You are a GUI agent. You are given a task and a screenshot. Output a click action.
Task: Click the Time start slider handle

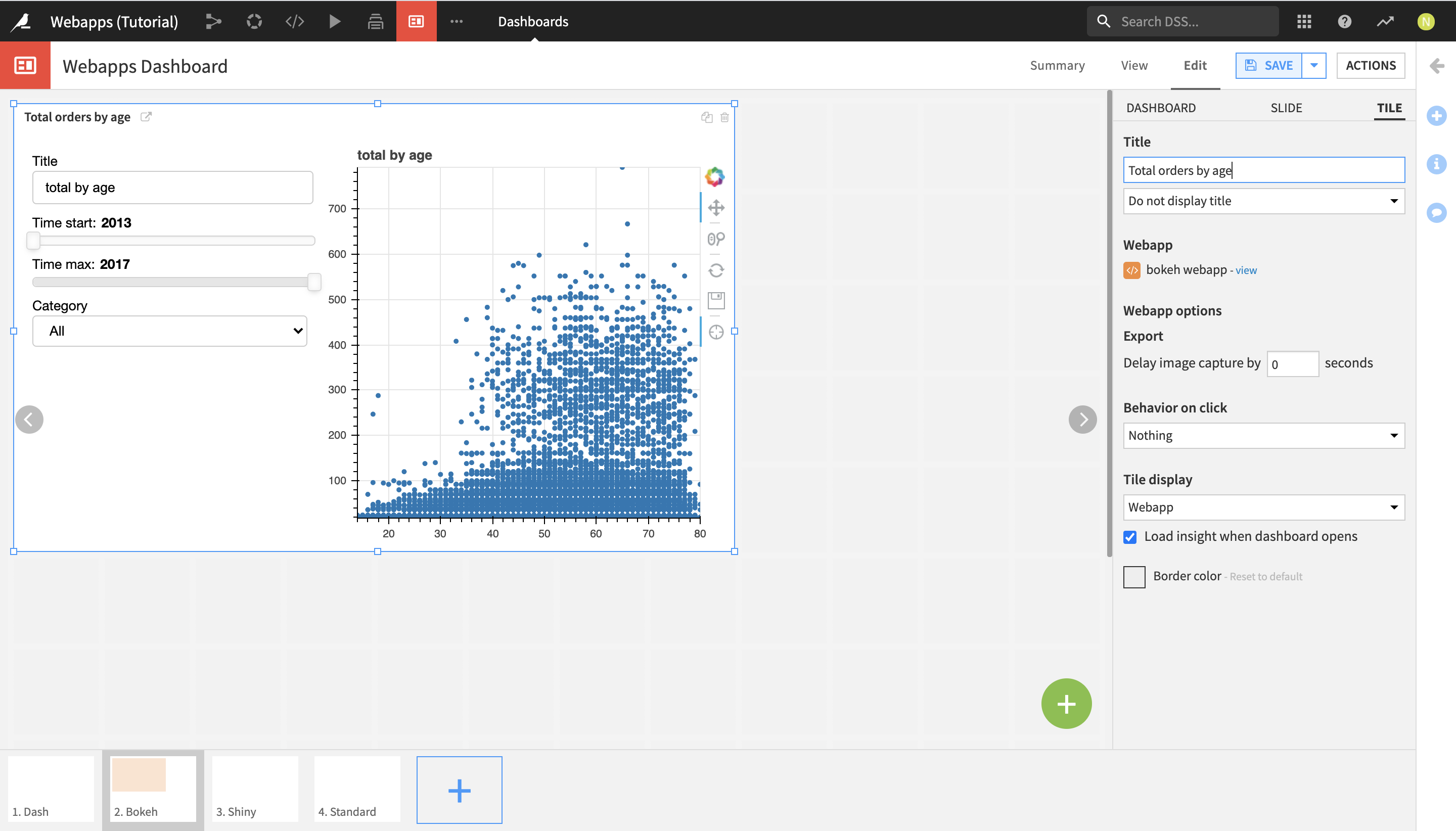tap(33, 241)
